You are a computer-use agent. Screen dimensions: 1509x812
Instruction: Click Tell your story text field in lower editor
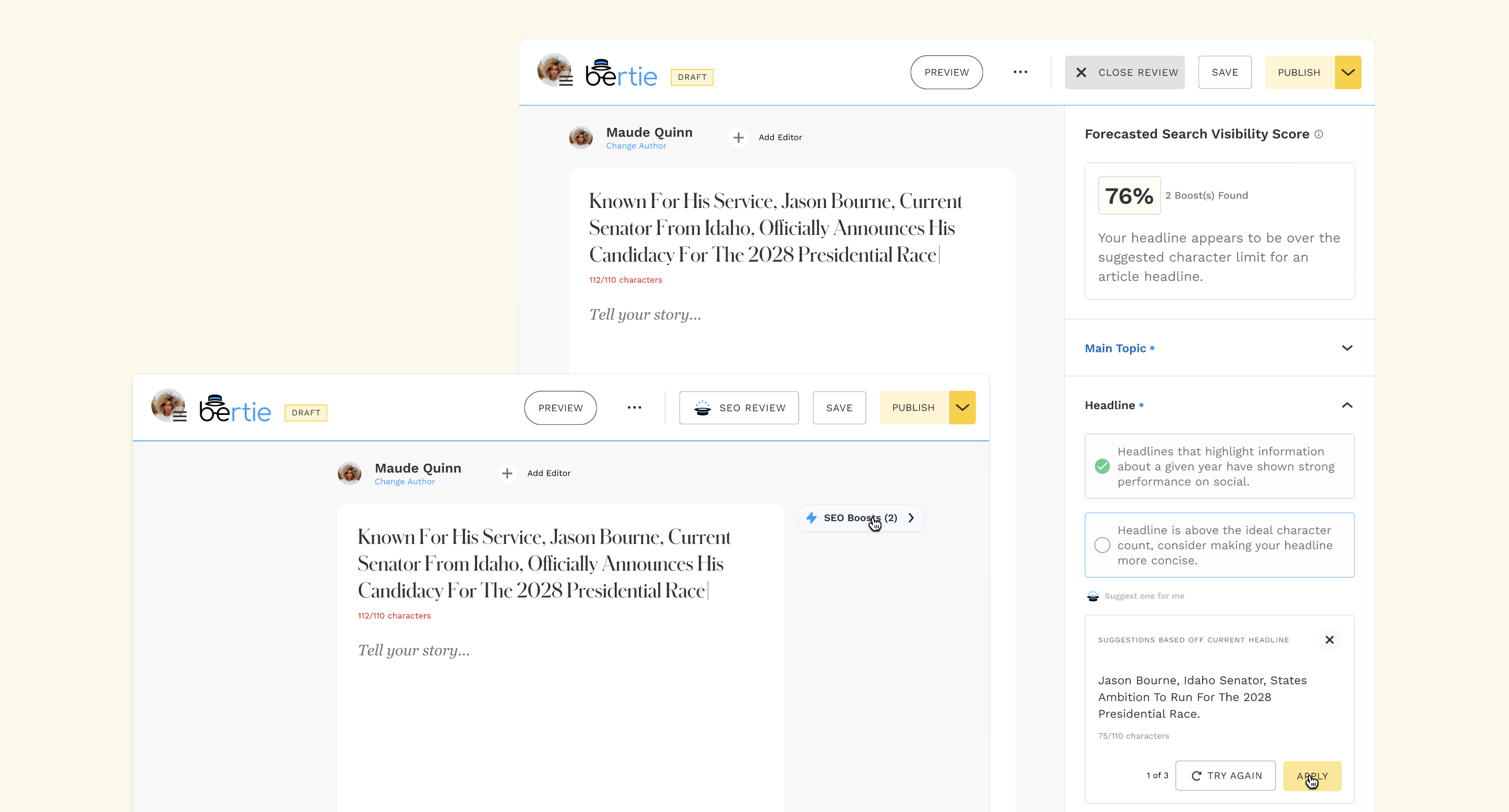point(414,650)
